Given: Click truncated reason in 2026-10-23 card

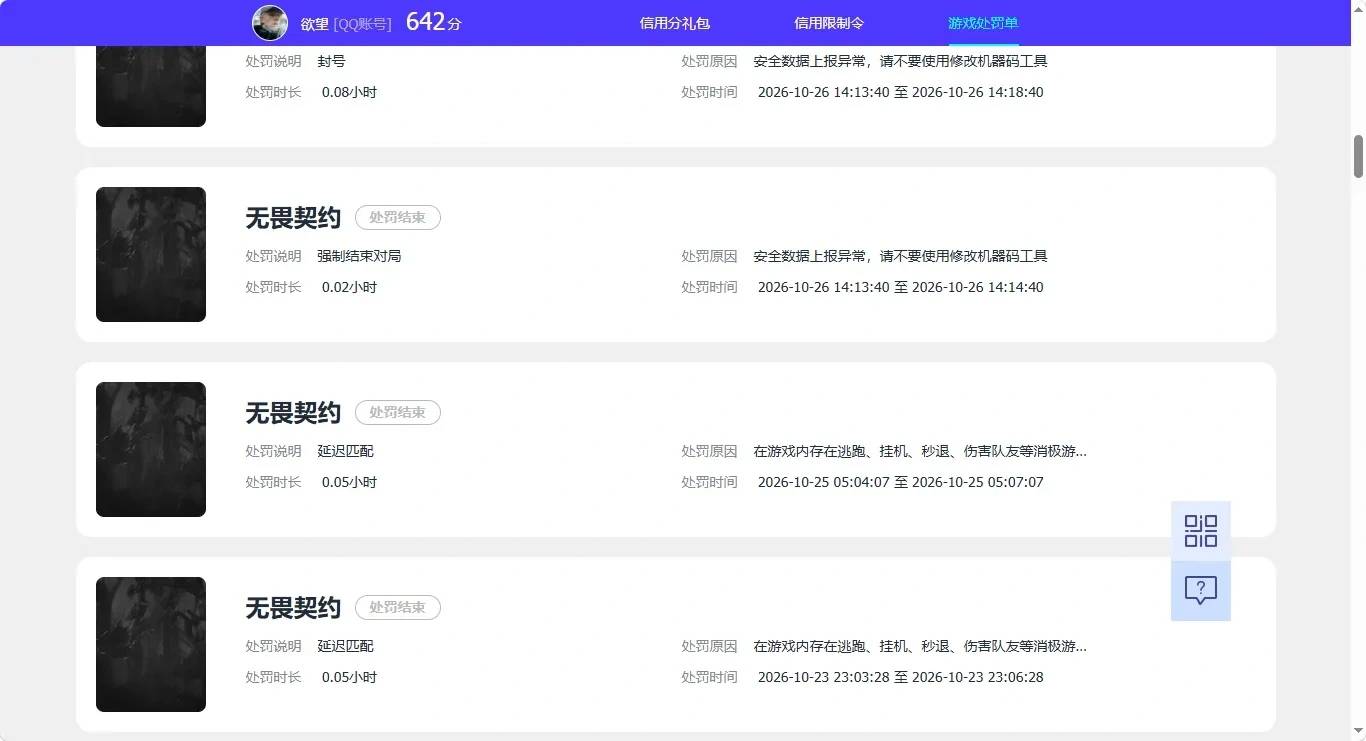Looking at the screenshot, I should 920,646.
